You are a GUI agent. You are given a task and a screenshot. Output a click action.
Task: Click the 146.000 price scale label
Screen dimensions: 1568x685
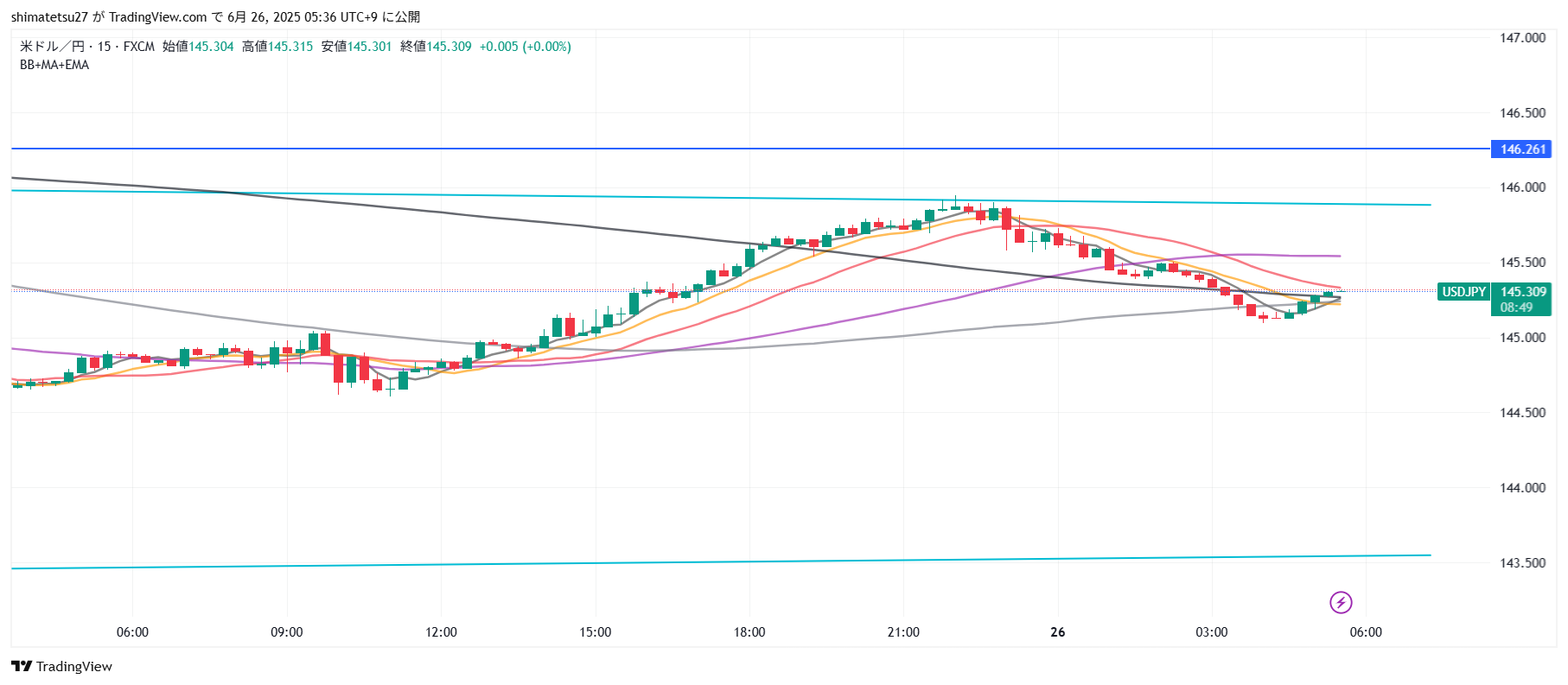pyautogui.click(x=1522, y=187)
